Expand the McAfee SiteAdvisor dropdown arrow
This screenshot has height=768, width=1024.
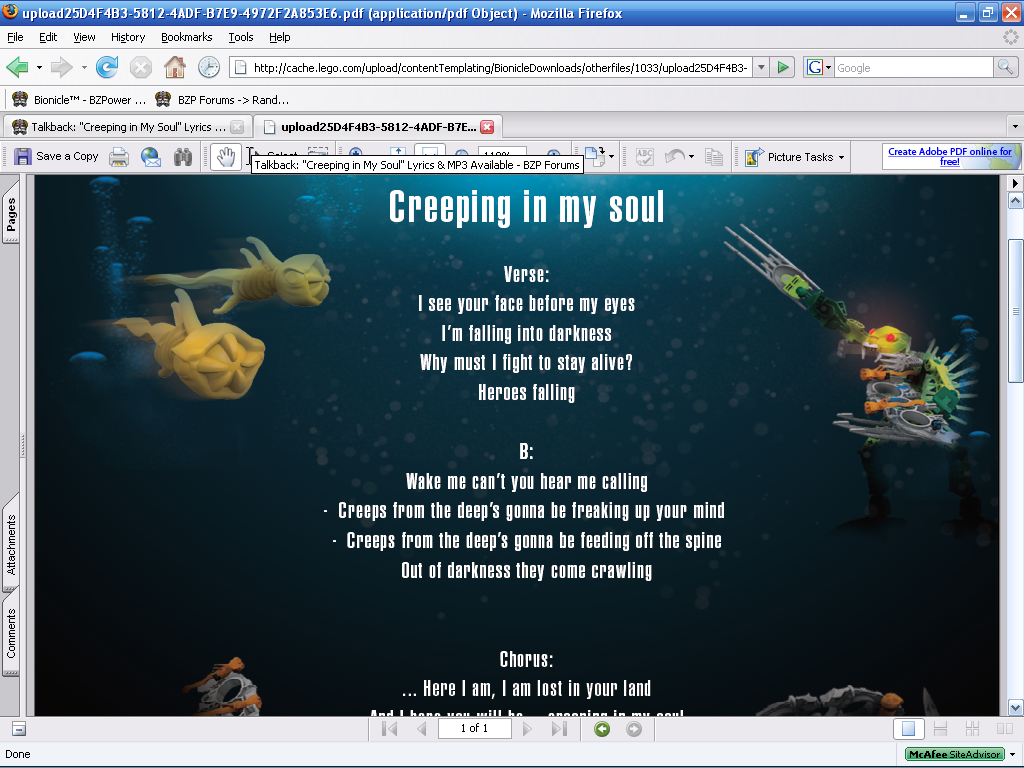tap(1013, 754)
